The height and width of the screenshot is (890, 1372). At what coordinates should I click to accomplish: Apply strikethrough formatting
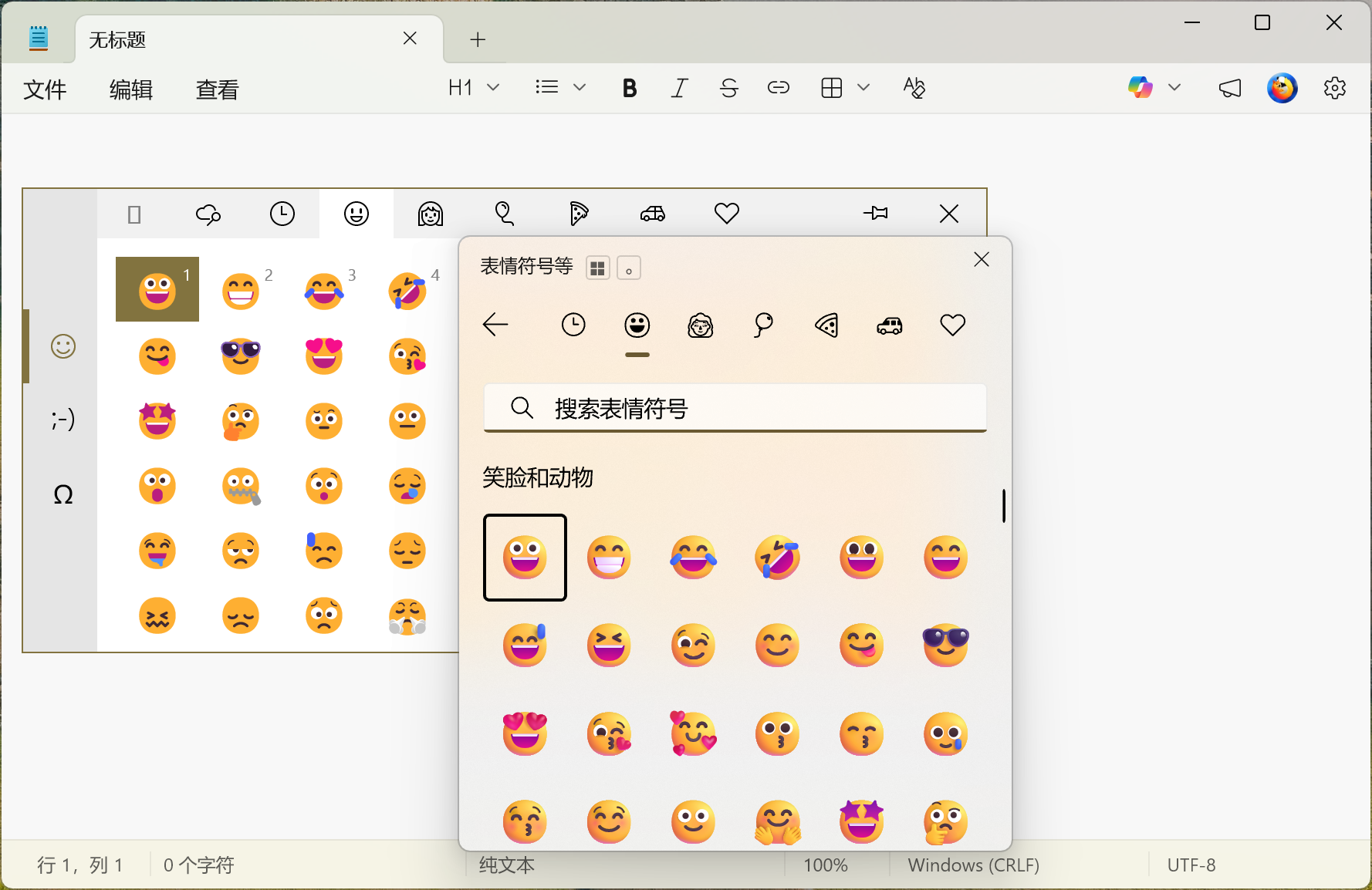[x=728, y=88]
